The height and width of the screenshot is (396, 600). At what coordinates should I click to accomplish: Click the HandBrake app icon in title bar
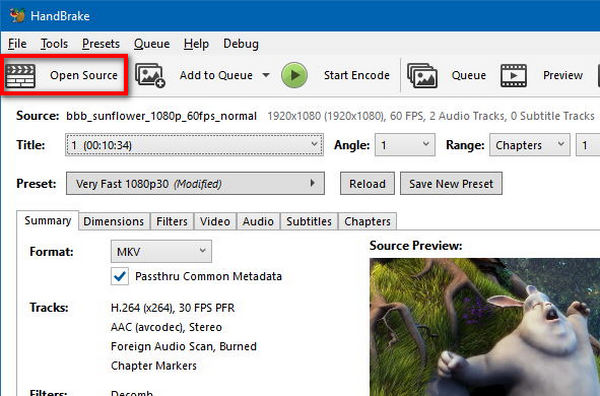(x=17, y=16)
